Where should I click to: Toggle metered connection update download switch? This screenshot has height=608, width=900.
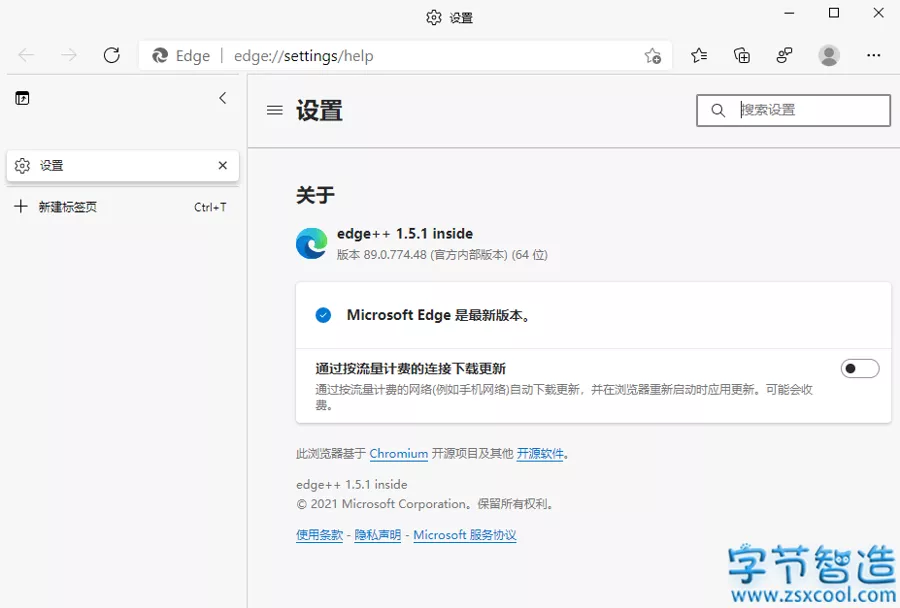(x=860, y=369)
